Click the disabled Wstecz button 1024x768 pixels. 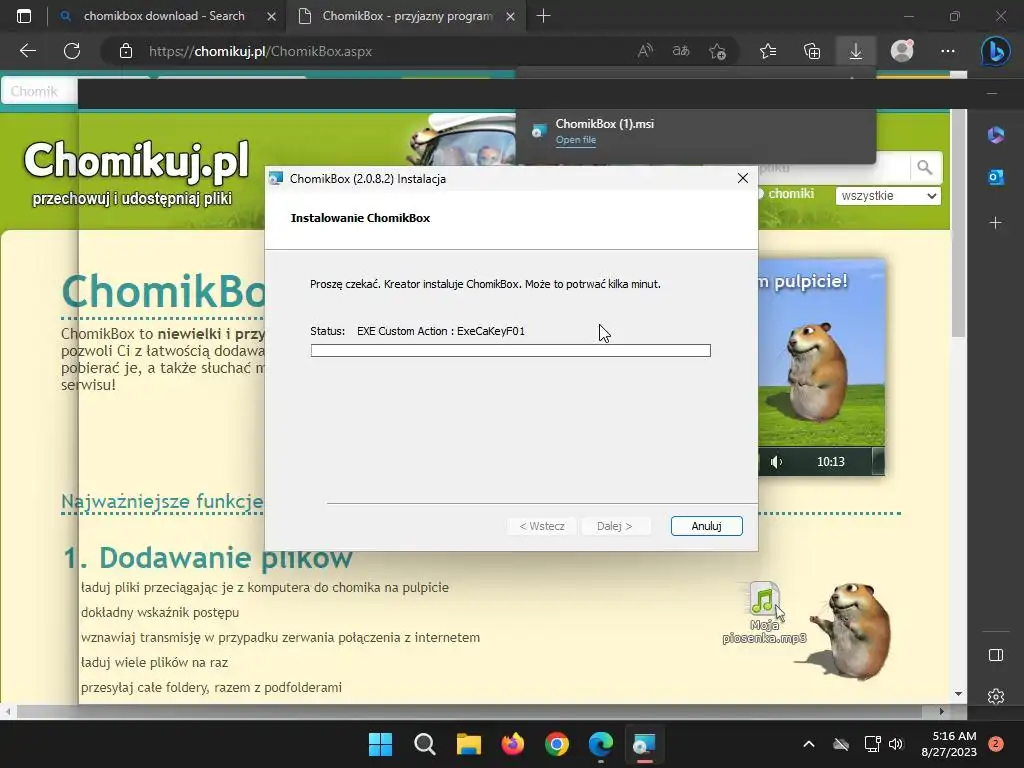click(x=541, y=526)
